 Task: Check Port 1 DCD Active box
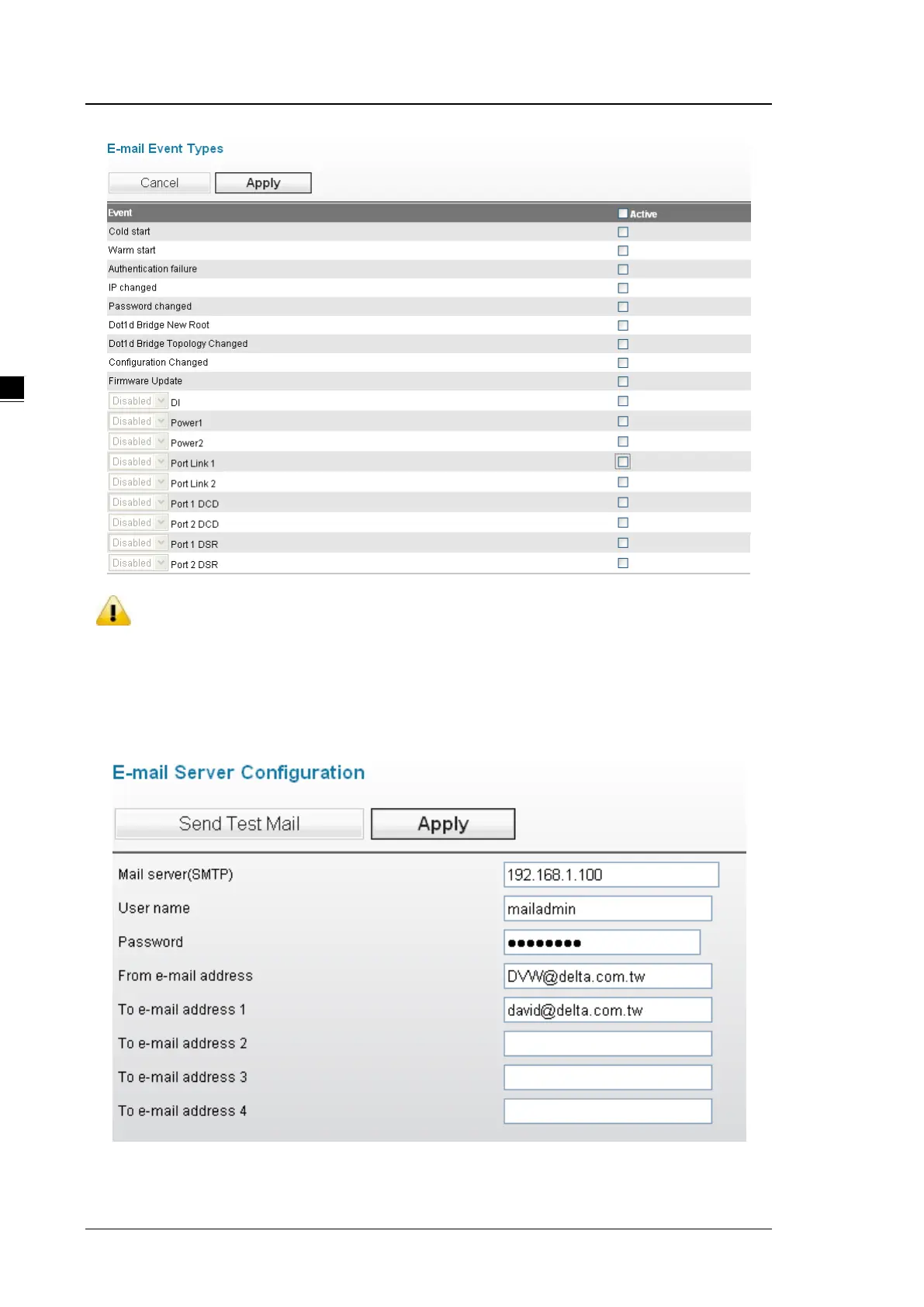point(623,502)
